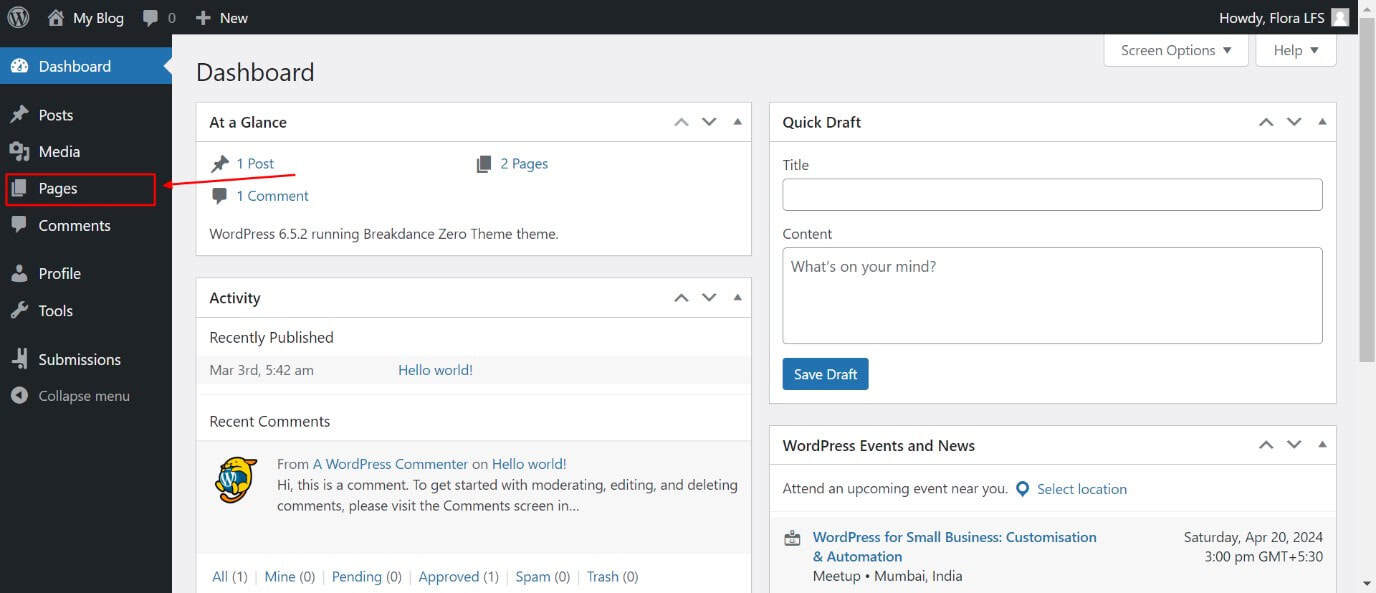Filter comments by Trash
1376x593 pixels.
pos(603,577)
